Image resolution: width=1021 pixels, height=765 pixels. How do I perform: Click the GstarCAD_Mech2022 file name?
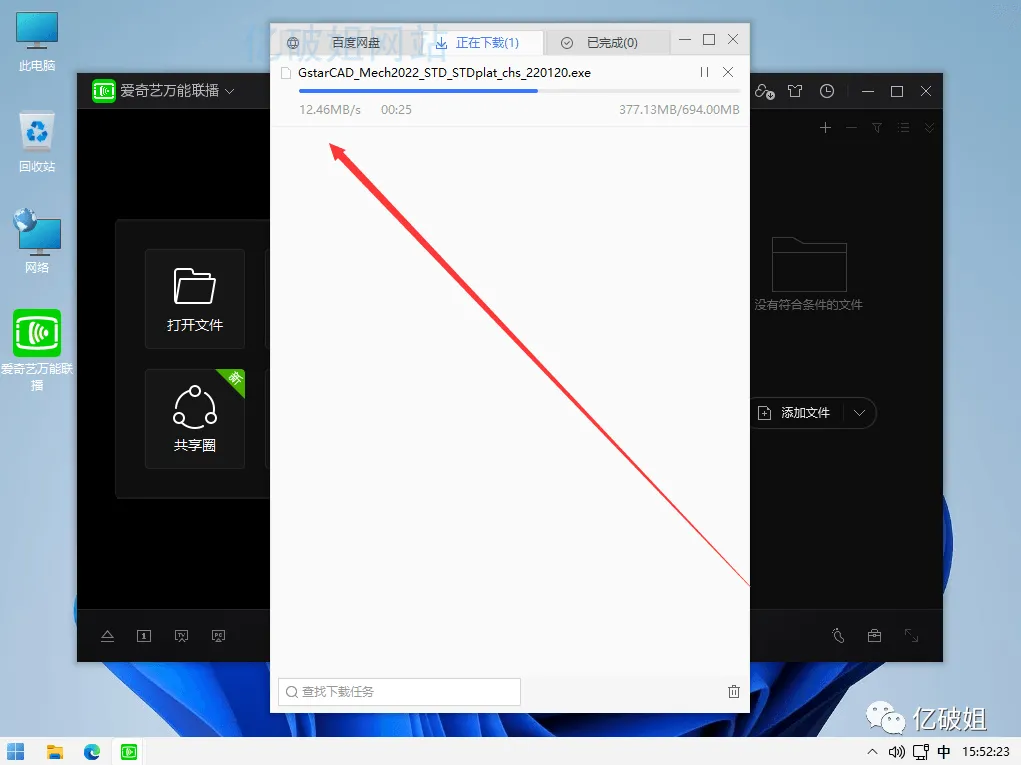coord(444,73)
